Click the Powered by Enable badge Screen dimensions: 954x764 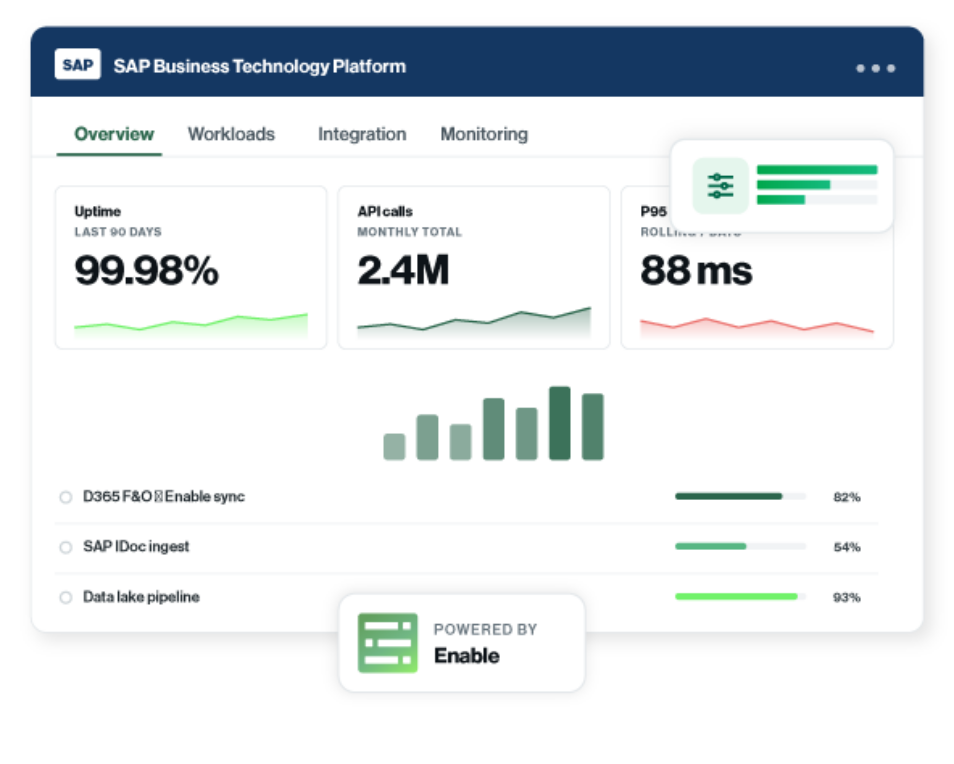pyautogui.click(x=462, y=643)
